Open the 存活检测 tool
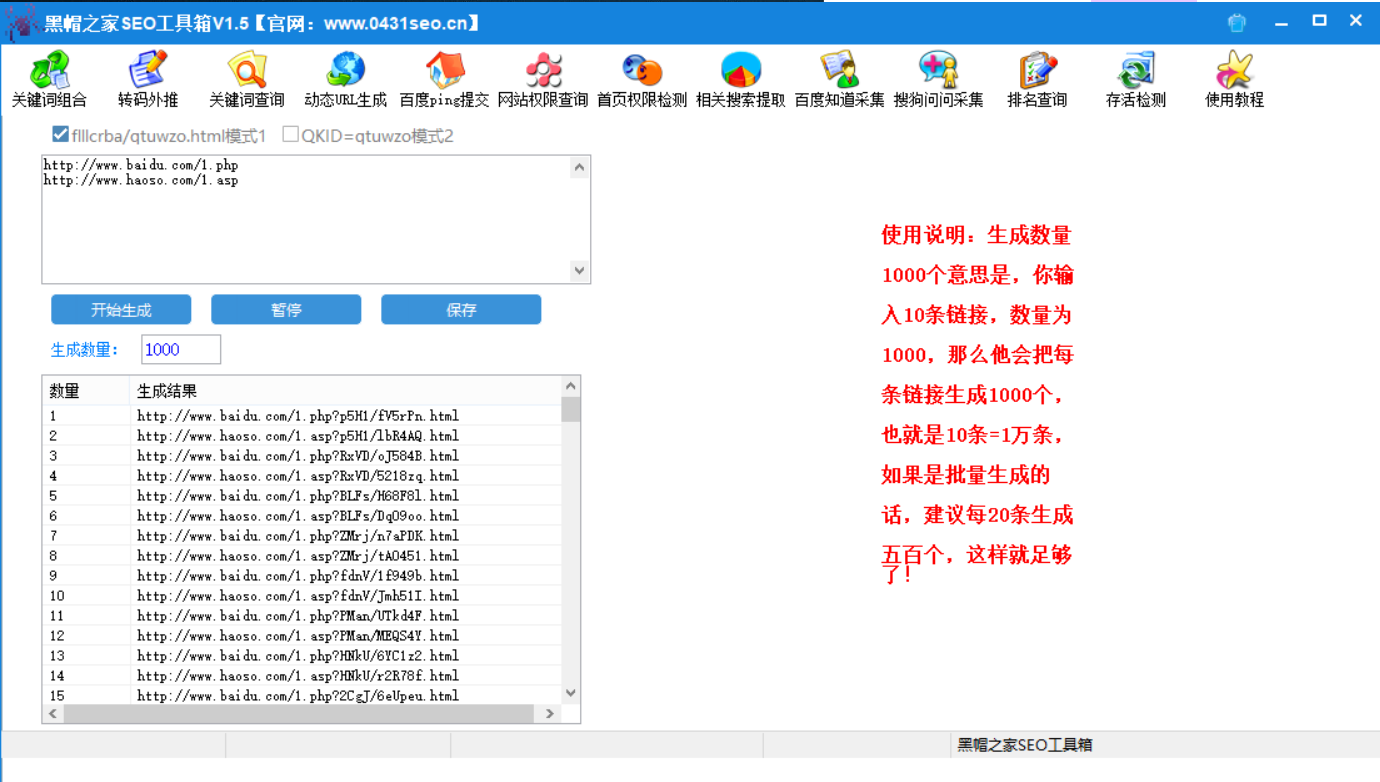 pyautogui.click(x=1136, y=79)
